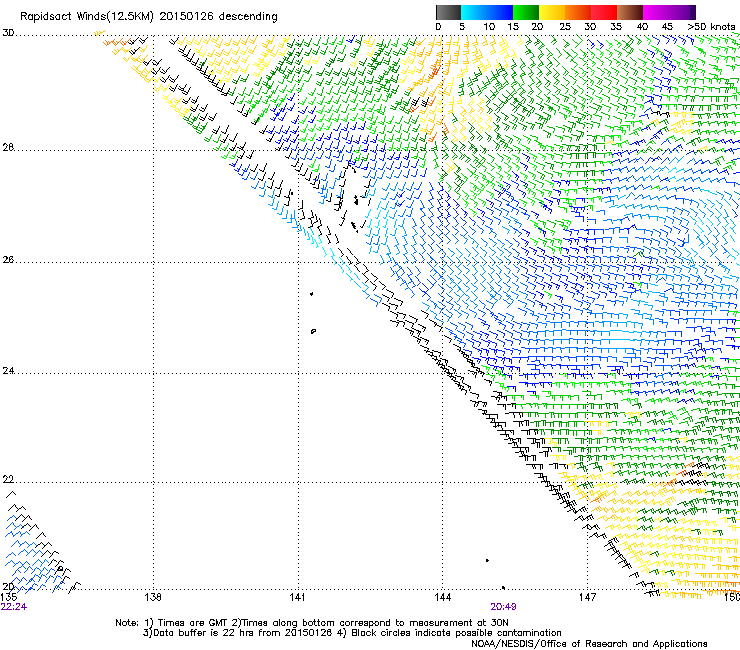Image resolution: width=740 pixels, height=650 pixels.
Task: Click the Rapidscat Winds title text
Action: [149, 17]
